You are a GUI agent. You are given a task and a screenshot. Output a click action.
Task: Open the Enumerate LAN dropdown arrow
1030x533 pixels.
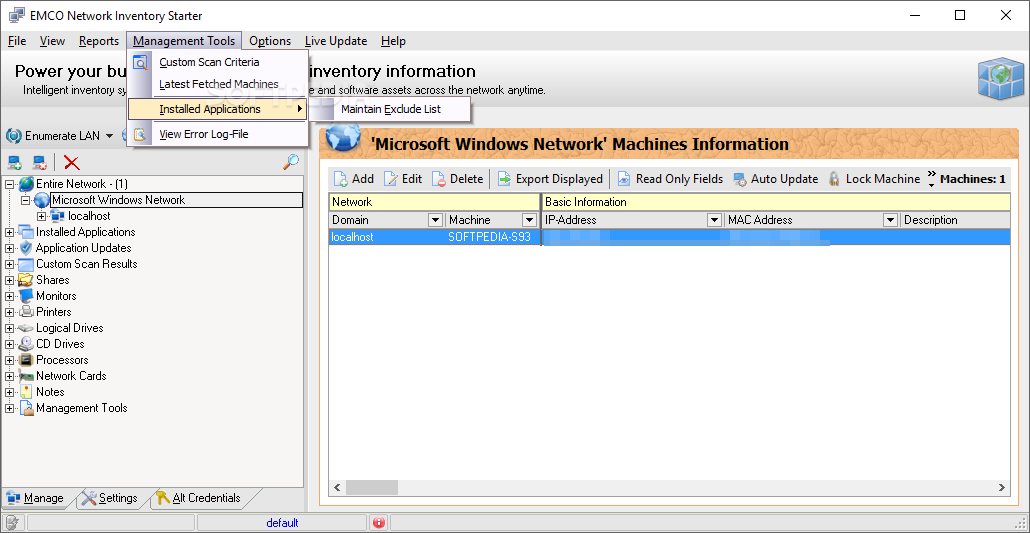109,136
